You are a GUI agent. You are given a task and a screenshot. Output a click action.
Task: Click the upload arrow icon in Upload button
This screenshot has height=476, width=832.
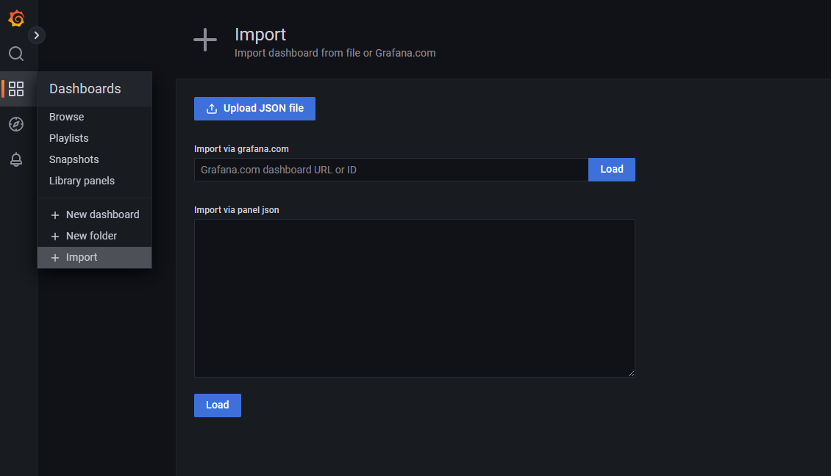coord(212,108)
